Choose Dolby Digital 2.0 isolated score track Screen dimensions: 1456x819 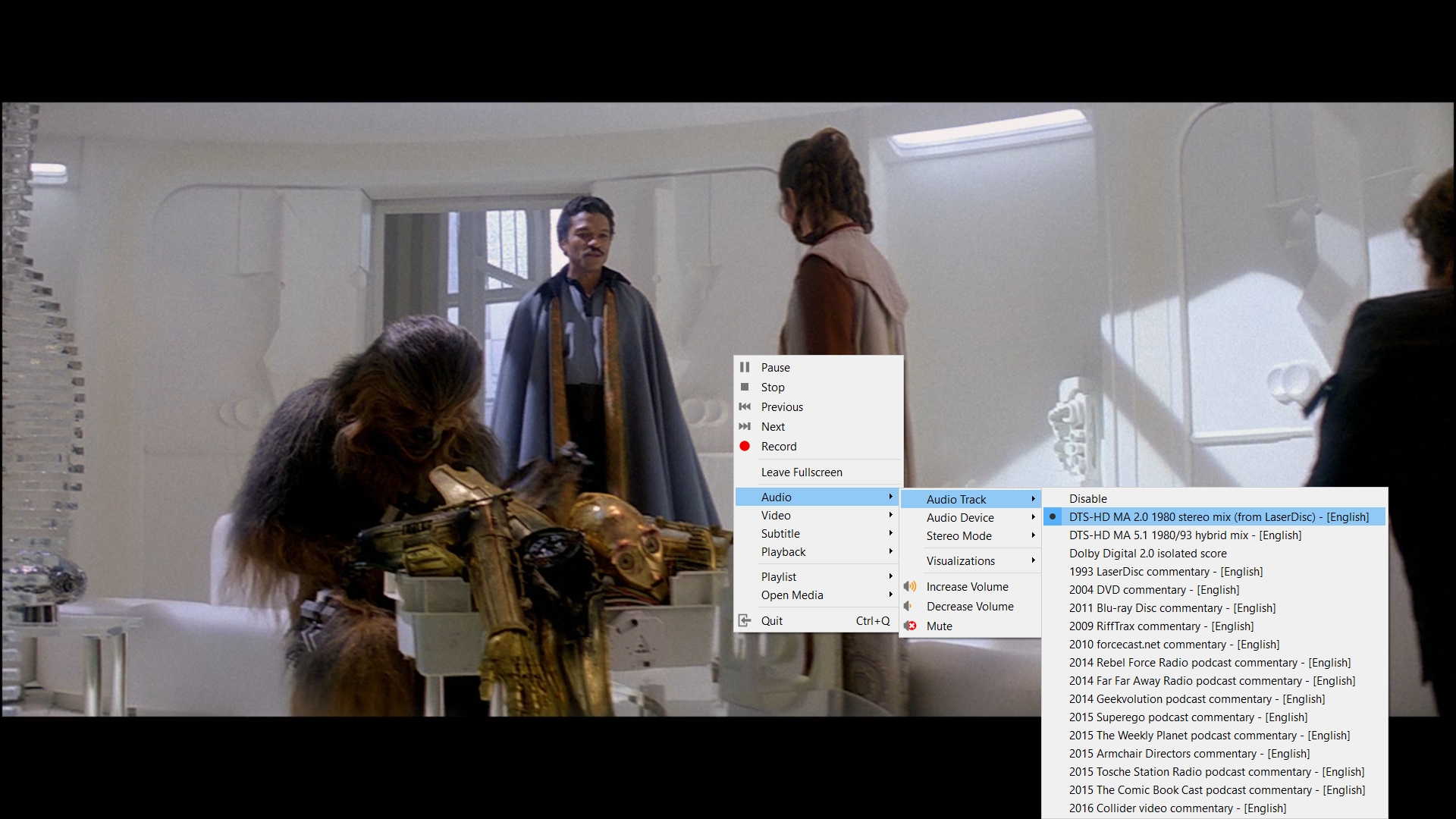pyautogui.click(x=1215, y=553)
